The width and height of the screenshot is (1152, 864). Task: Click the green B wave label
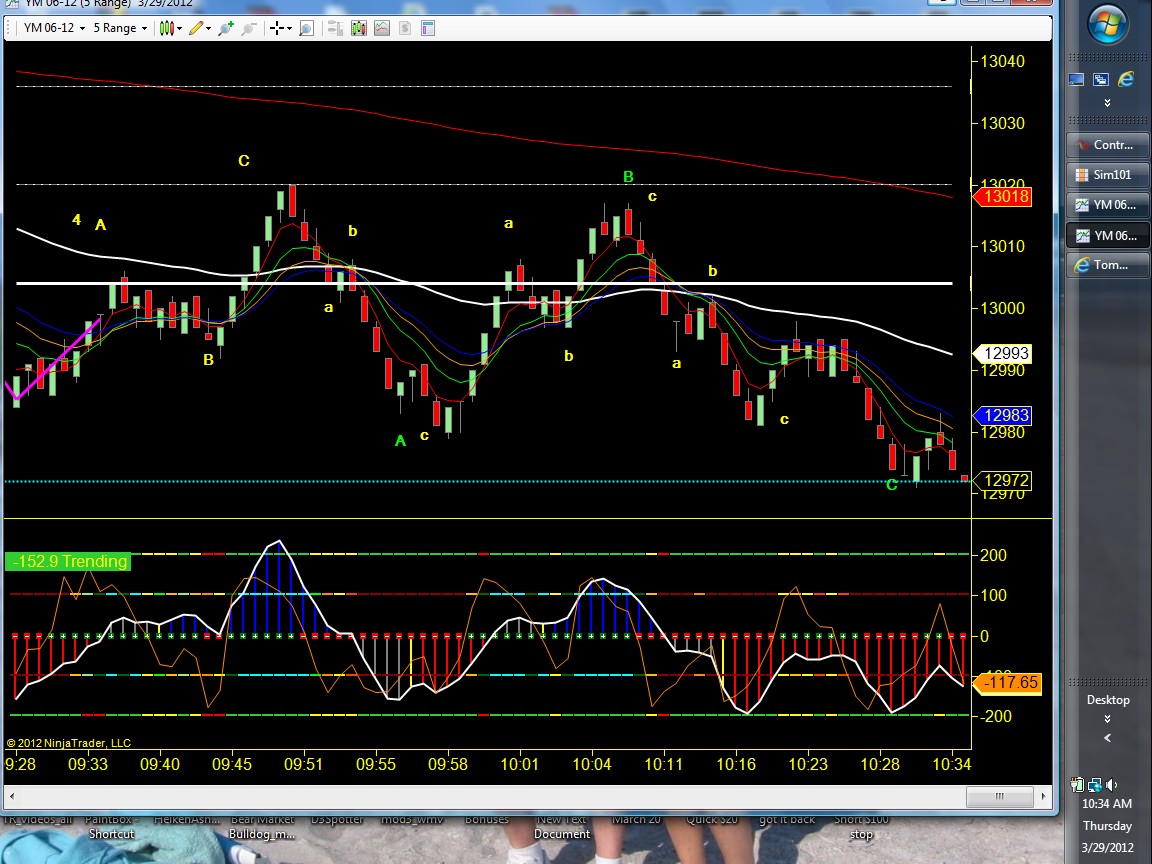pos(628,176)
